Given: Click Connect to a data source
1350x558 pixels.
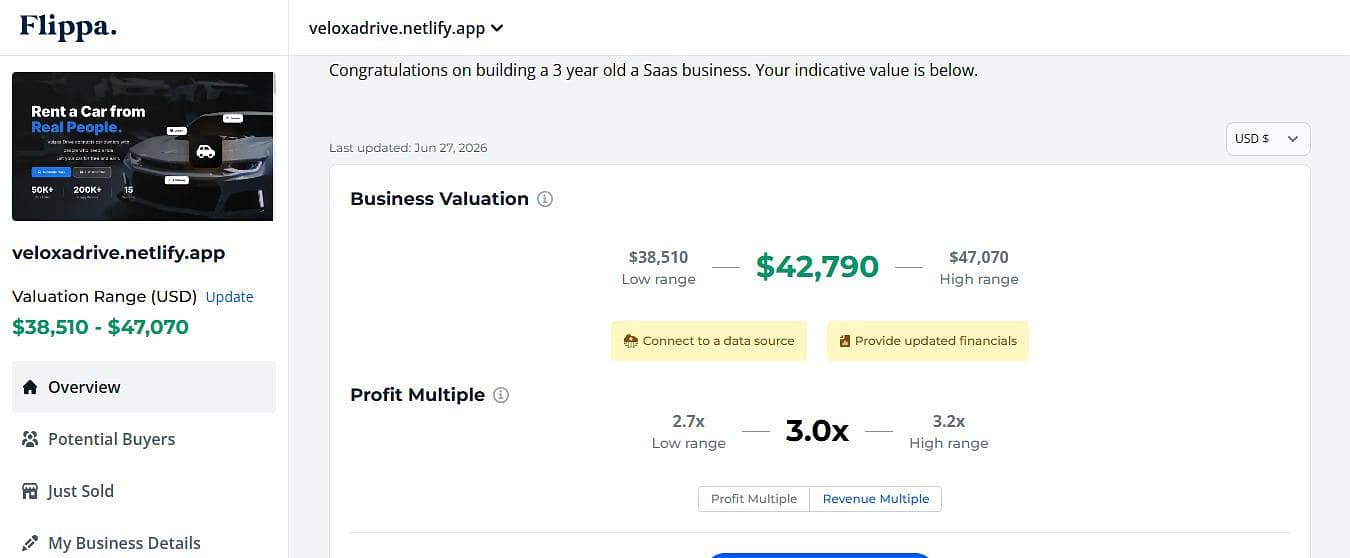Looking at the screenshot, I should pos(708,341).
